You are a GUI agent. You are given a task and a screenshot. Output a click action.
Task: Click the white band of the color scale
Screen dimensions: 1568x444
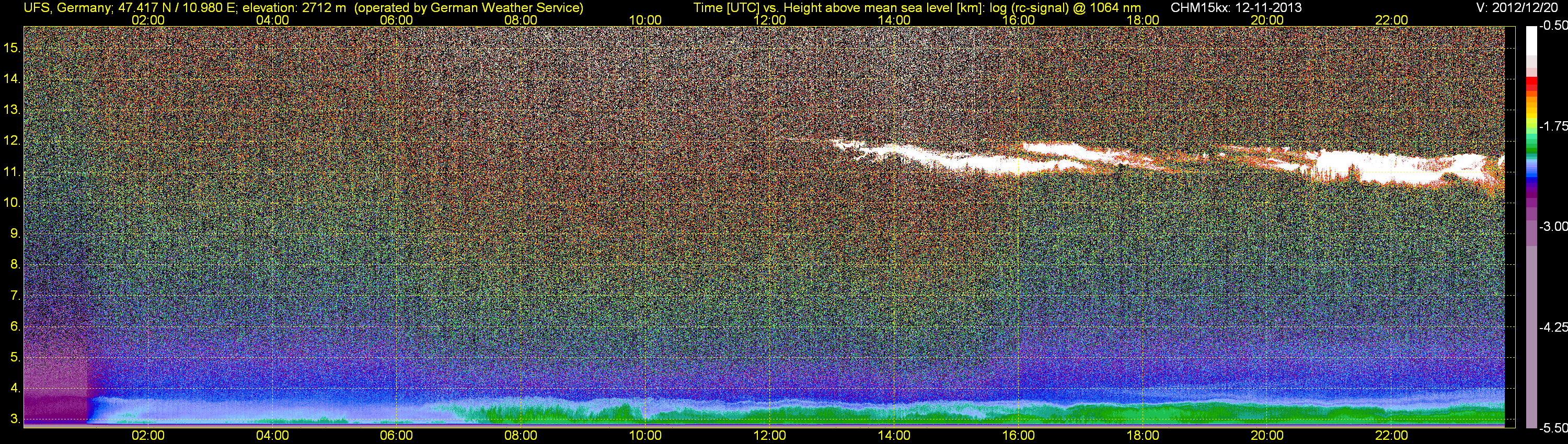pos(1531,40)
